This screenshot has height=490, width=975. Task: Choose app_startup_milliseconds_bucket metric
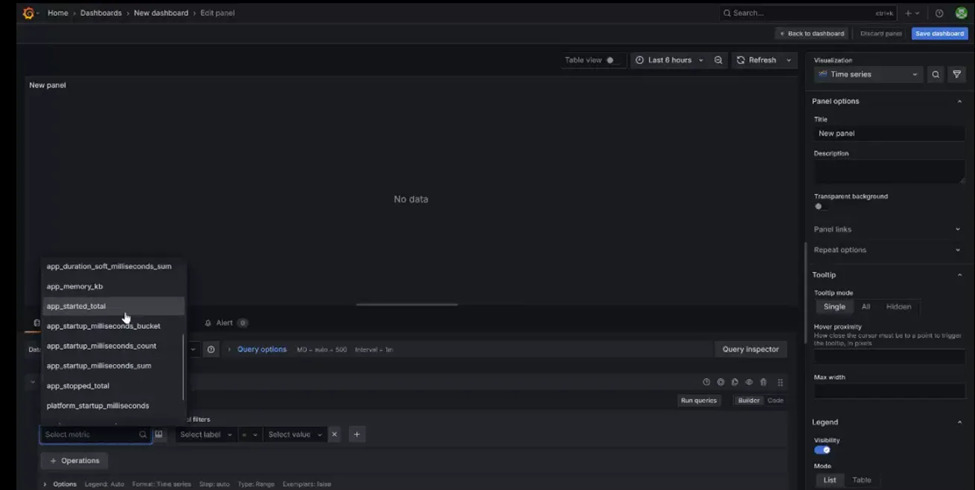click(x=113, y=326)
